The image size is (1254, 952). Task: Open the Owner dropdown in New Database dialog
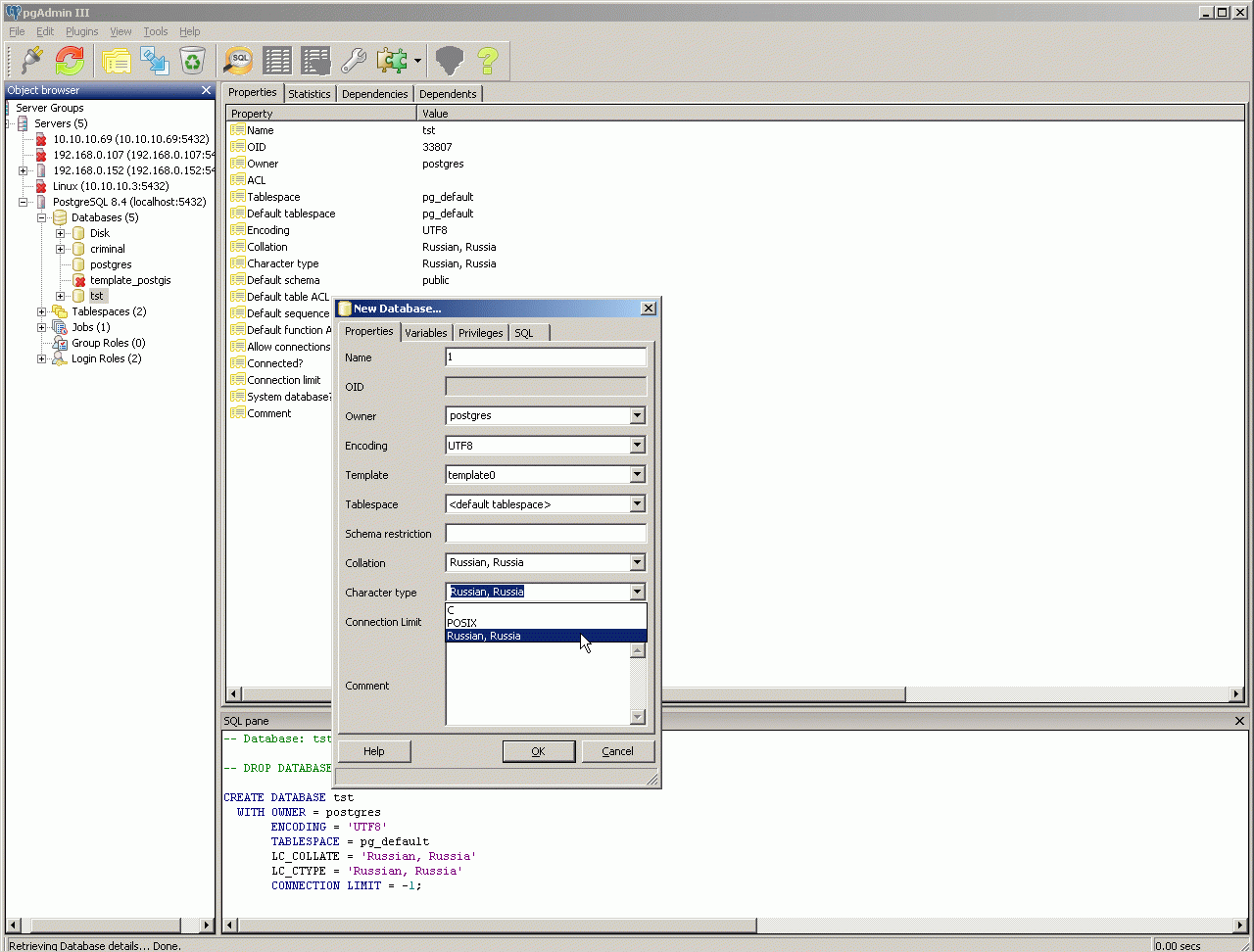[637, 415]
